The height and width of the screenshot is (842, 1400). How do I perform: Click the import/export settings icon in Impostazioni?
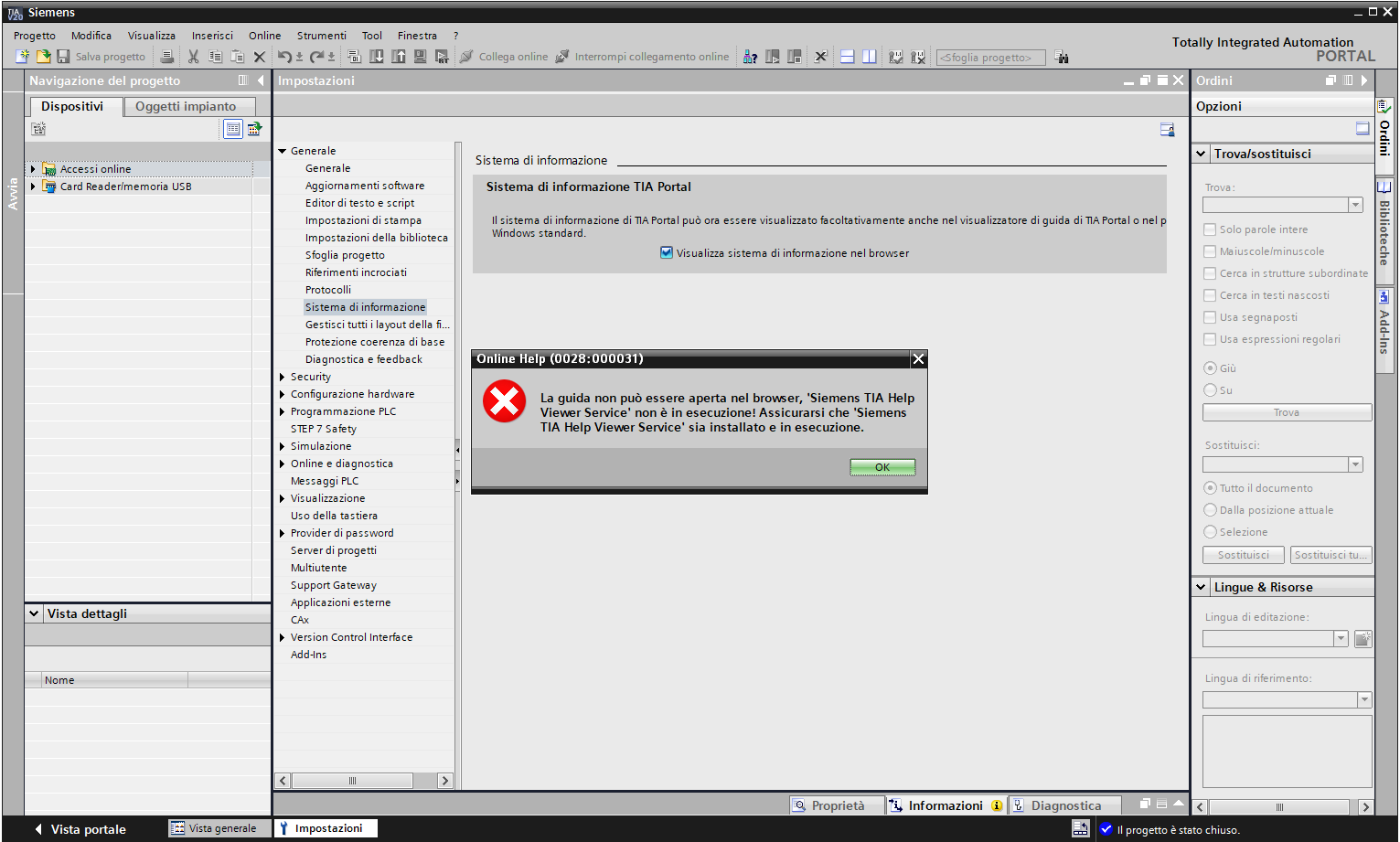click(1167, 130)
